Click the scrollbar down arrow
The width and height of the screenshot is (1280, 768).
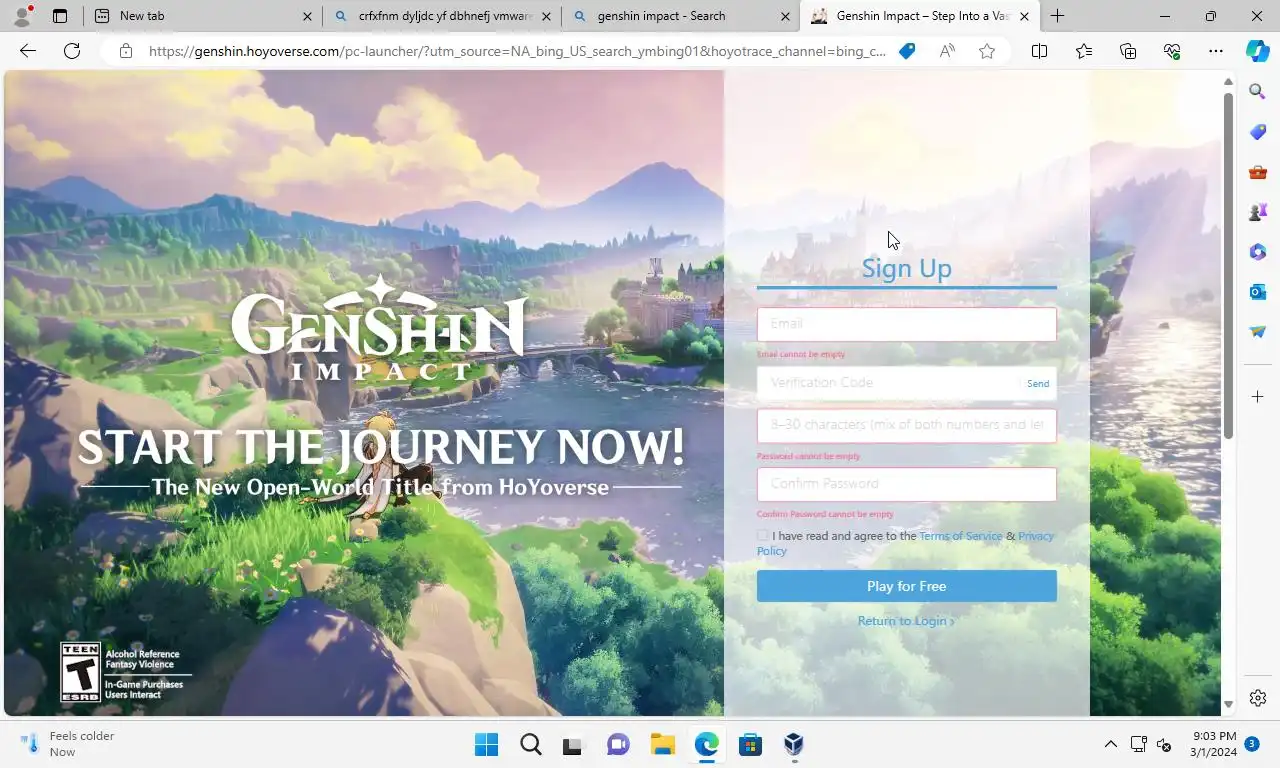(1228, 706)
